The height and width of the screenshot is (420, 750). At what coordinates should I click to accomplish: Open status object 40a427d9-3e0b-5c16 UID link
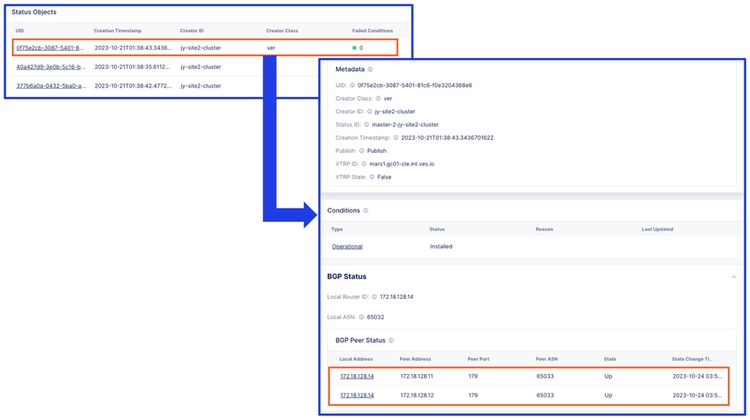coord(51,67)
